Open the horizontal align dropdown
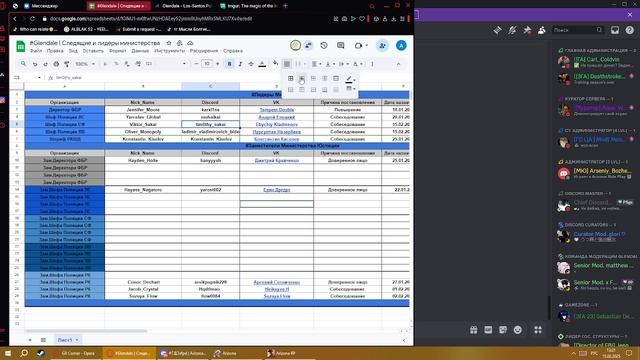Viewport: 640px width, 360px height. click(x=316, y=64)
